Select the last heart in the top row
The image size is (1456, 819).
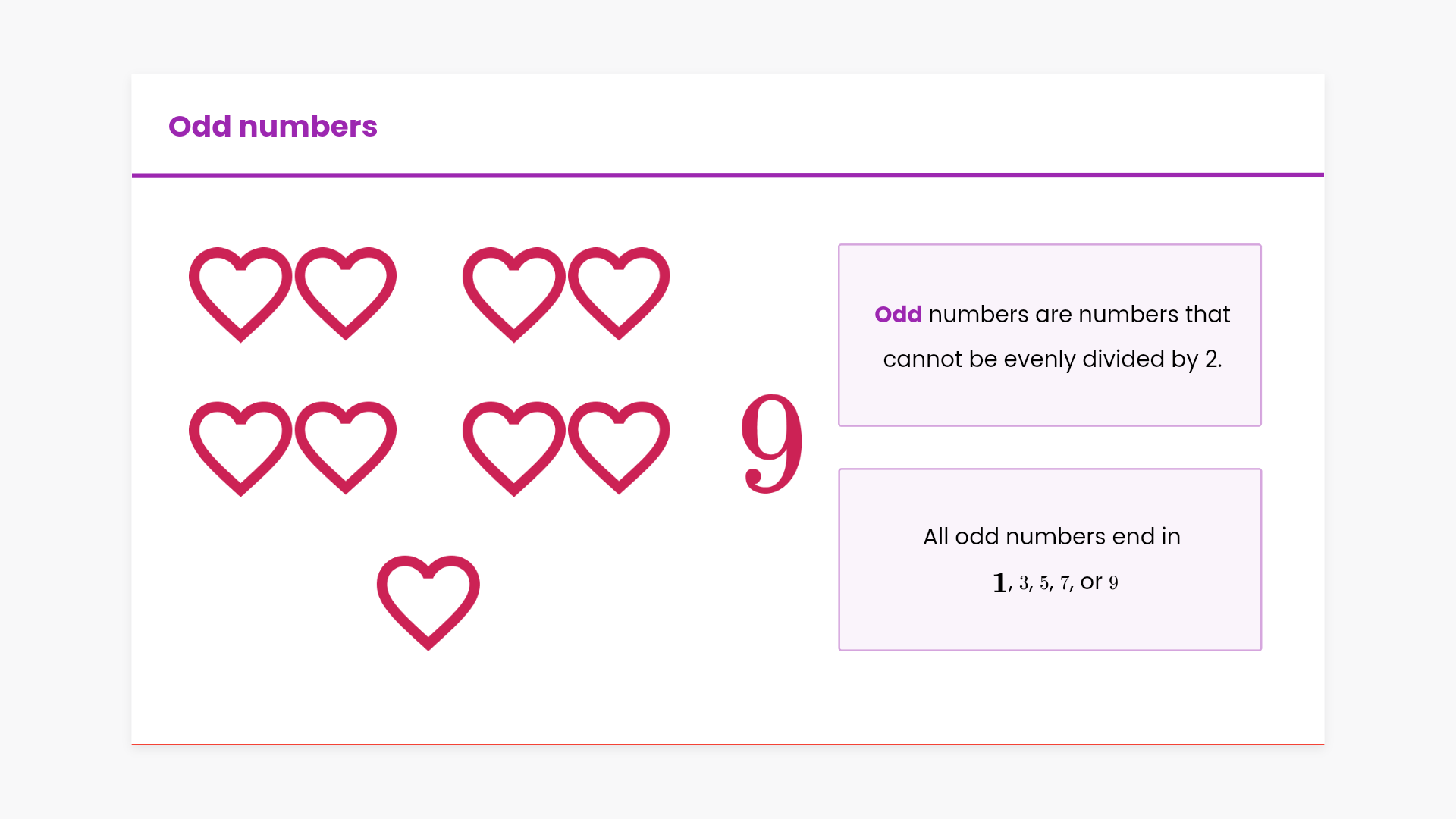[x=619, y=293]
